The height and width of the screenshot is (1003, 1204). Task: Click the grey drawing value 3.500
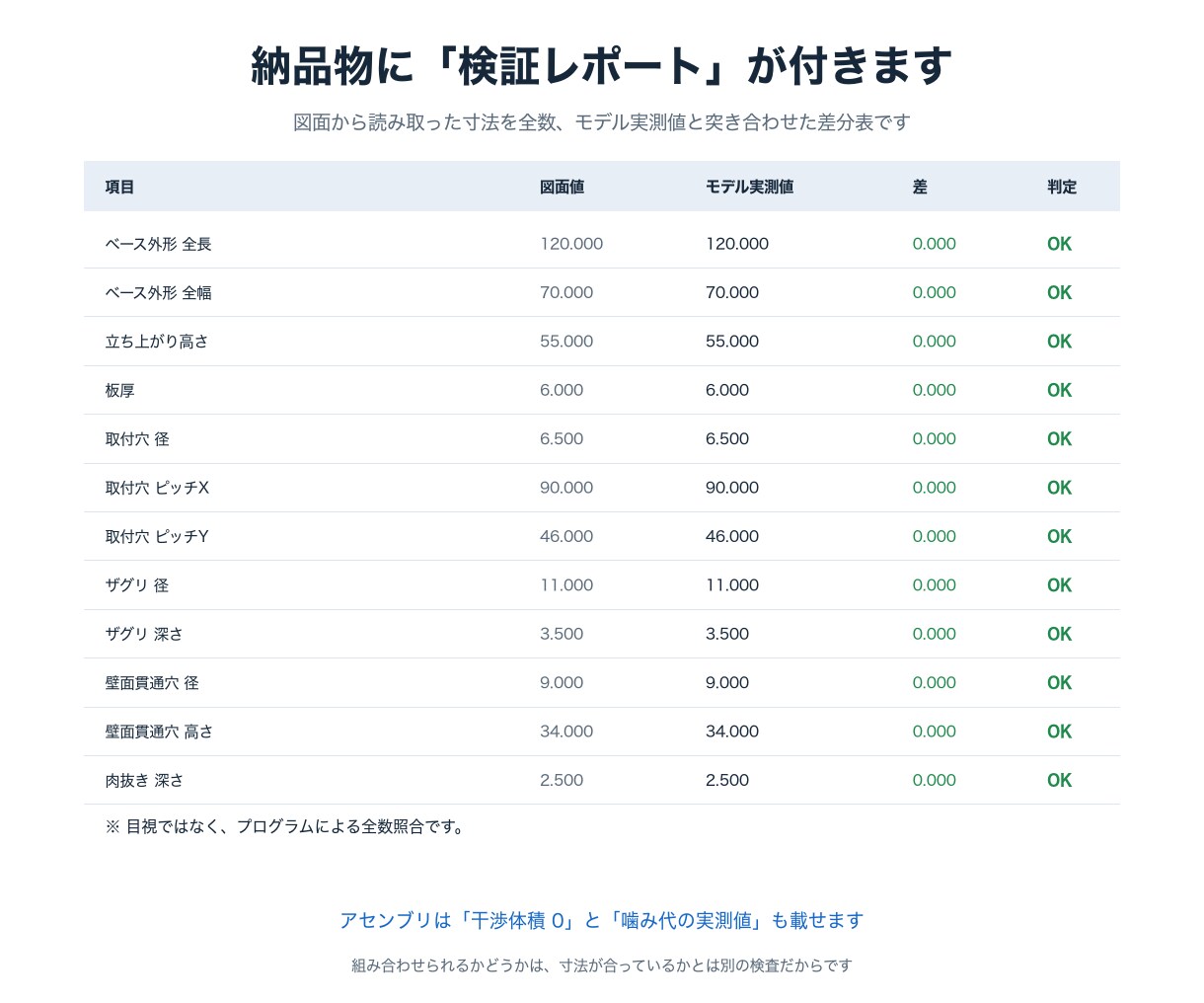562,634
